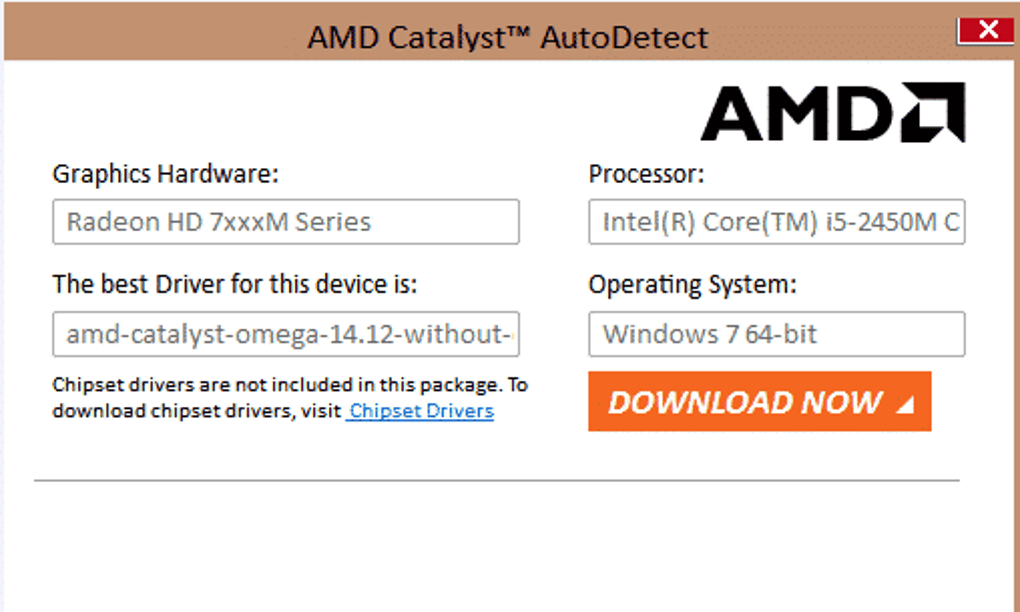Click the AMD logo icon

point(833,112)
